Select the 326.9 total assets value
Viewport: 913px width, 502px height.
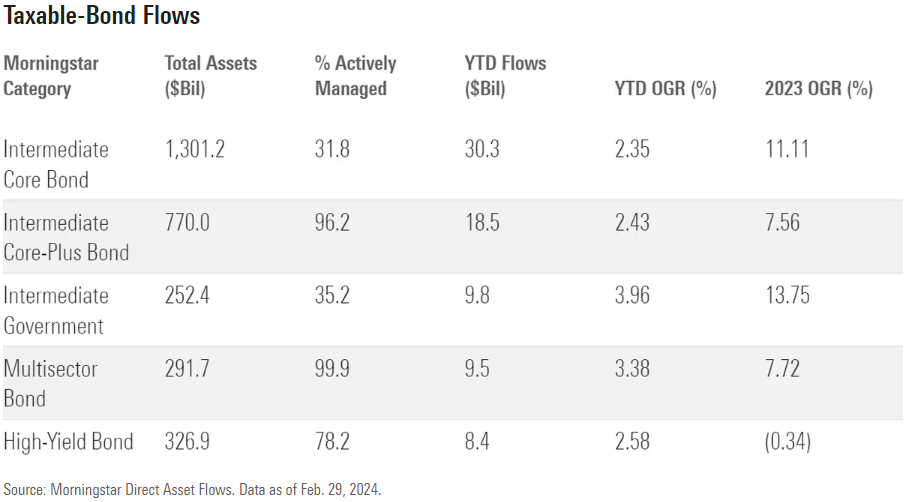[x=186, y=442]
